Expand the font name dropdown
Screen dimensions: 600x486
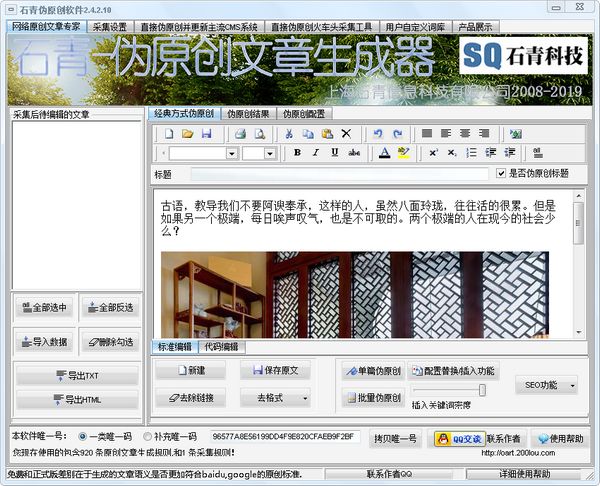232,153
